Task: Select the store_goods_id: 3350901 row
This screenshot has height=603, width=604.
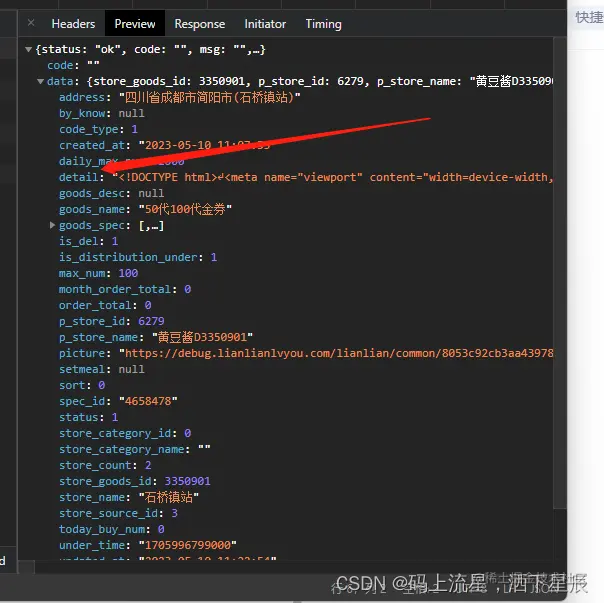Action: pyautogui.click(x=135, y=481)
